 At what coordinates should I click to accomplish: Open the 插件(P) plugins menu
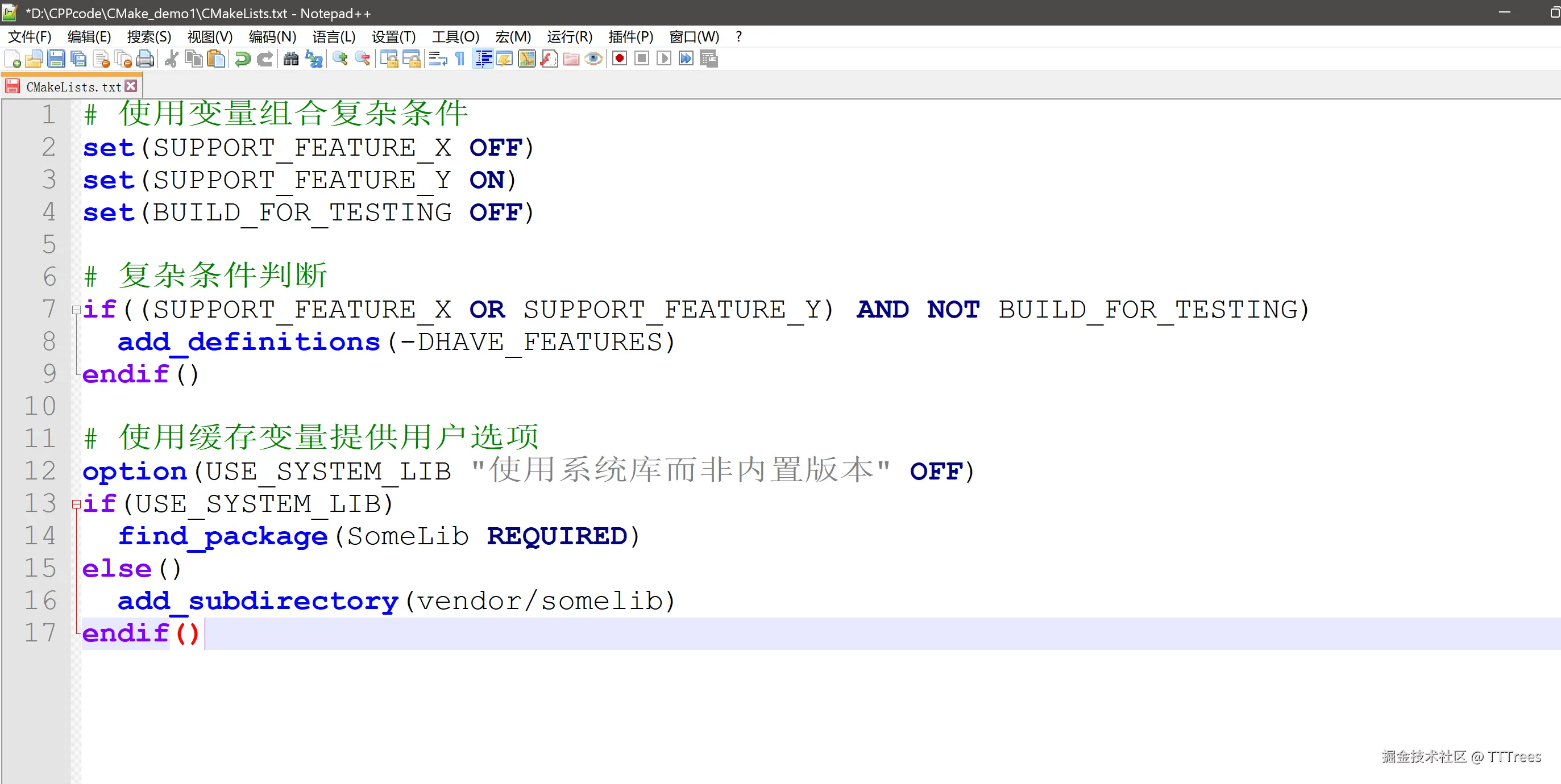click(630, 37)
